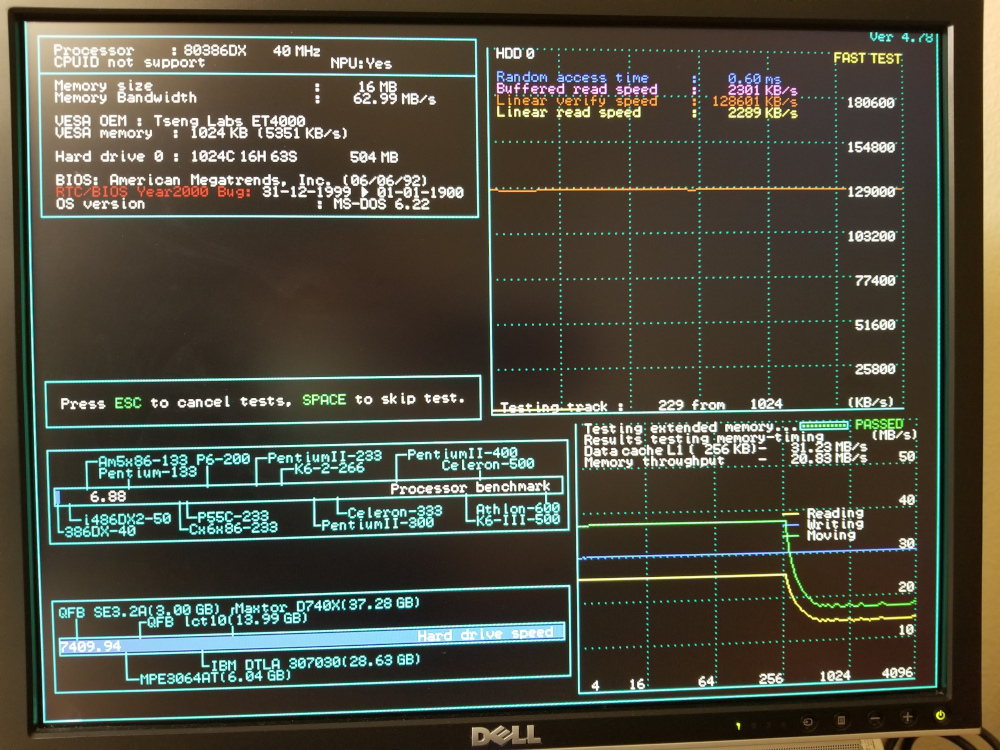
Task: Click the Writing legend entry
Action: (835, 524)
